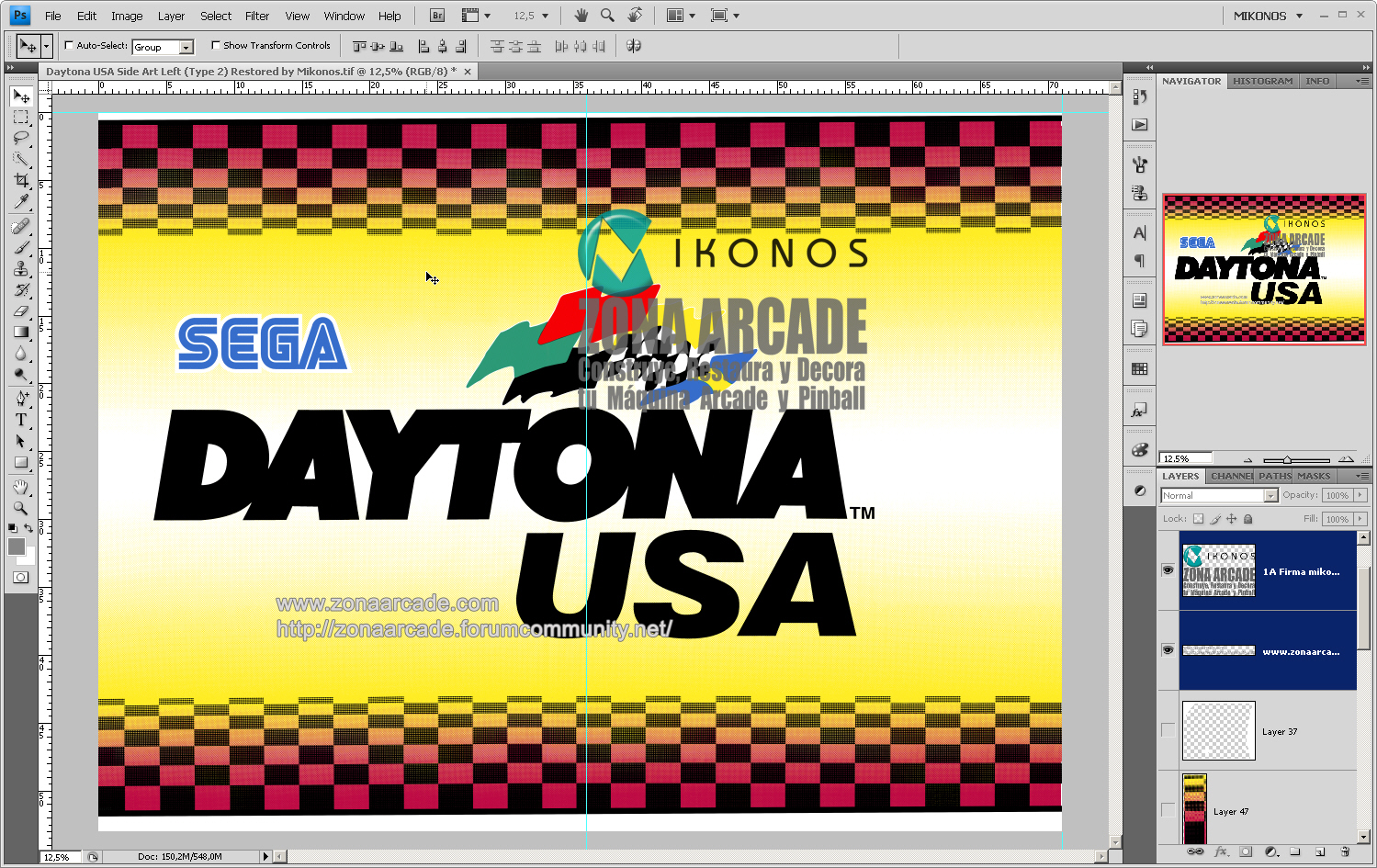Select the Path Selection tool
Screen dimensions: 1377x868
[21, 441]
